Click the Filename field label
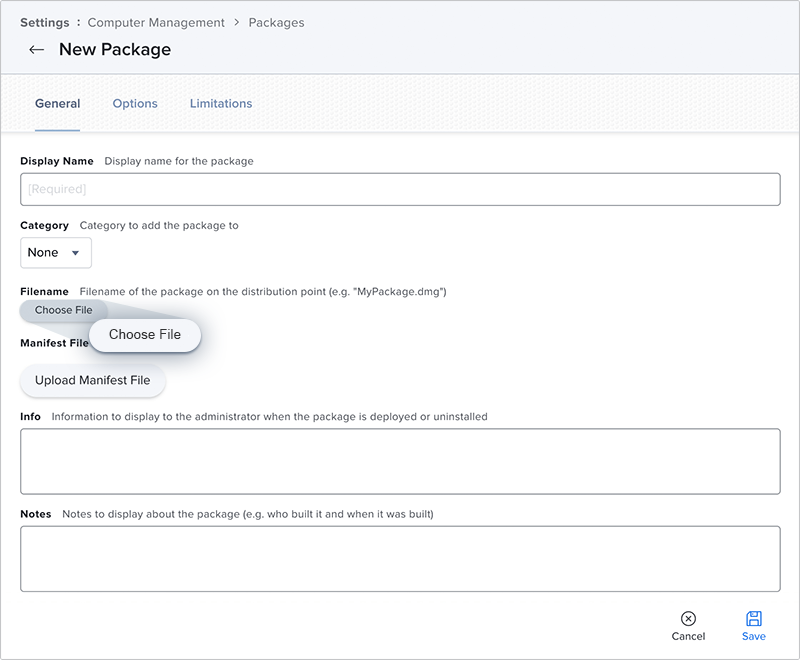Screen dimensions: 800x660 click(44, 292)
